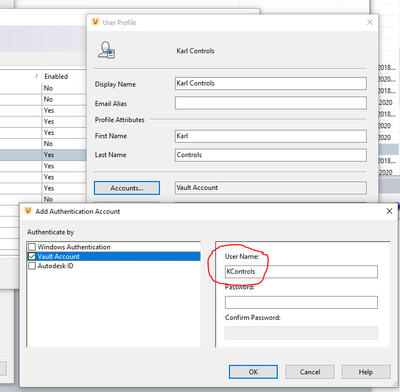Uncheck the Vault Account checkbox
Viewport: 400px width, 392px height.
point(32,256)
